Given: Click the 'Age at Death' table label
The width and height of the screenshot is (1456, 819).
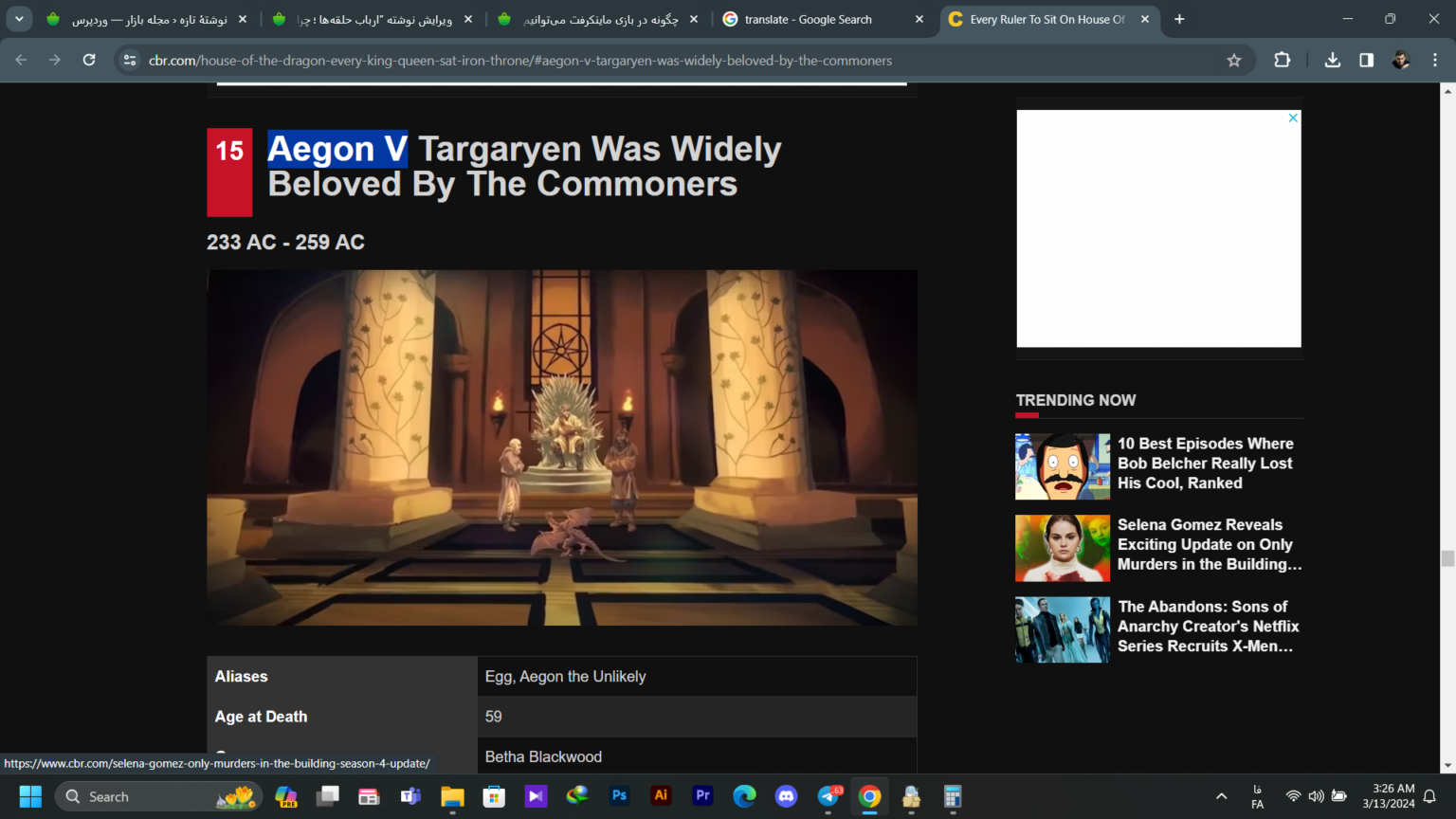Looking at the screenshot, I should click(x=261, y=717).
